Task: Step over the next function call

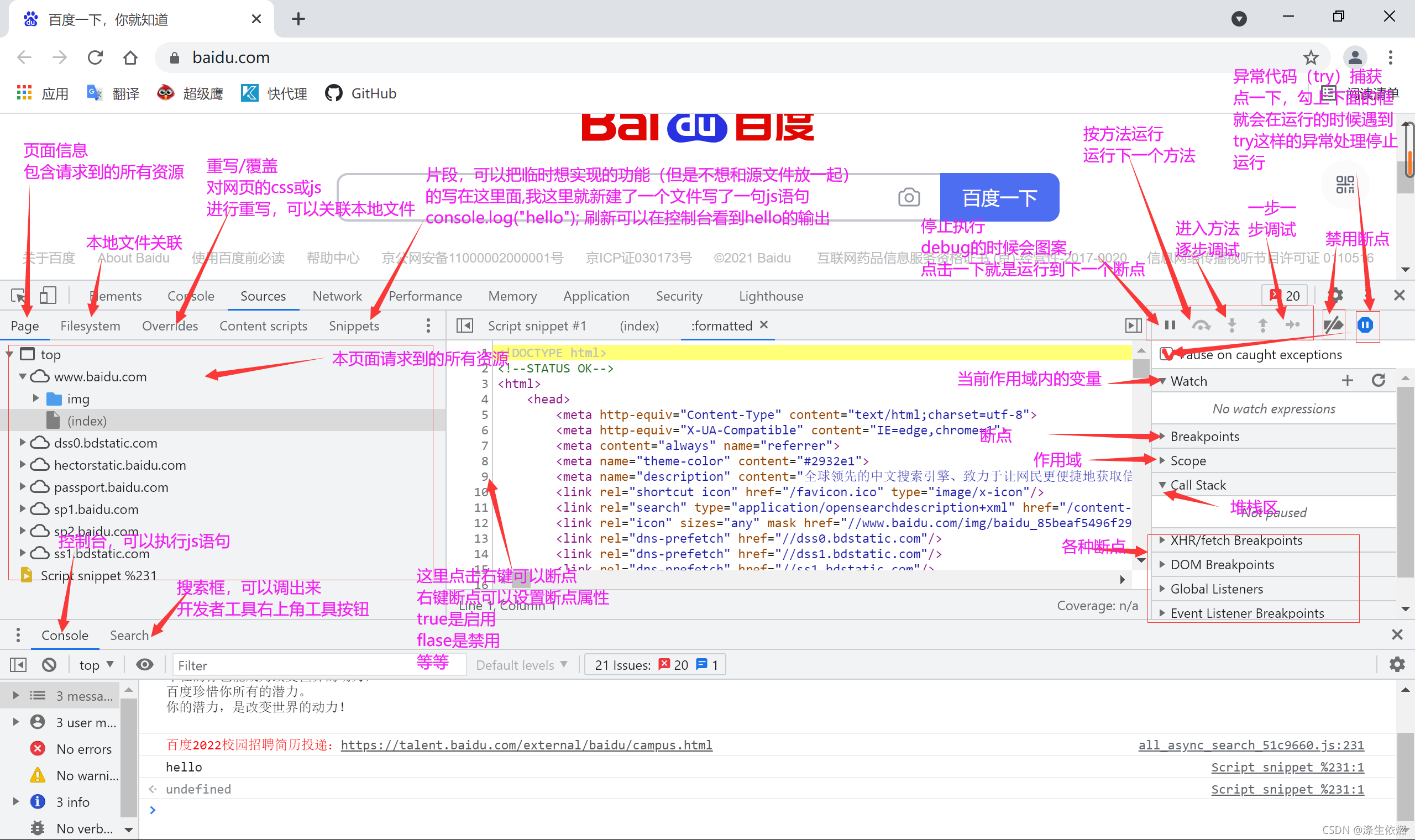Action: [1201, 325]
